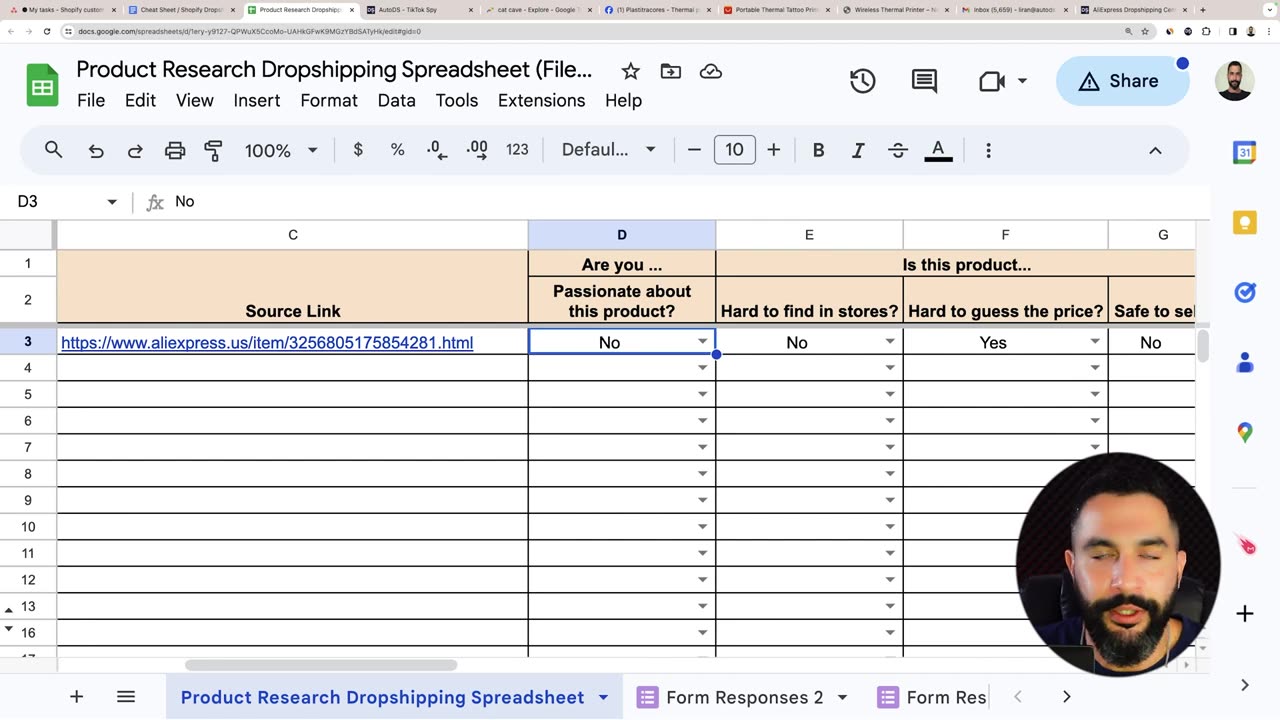Viewport: 1280px width, 720px height.
Task: Increase font size plus button
Action: (x=773, y=150)
